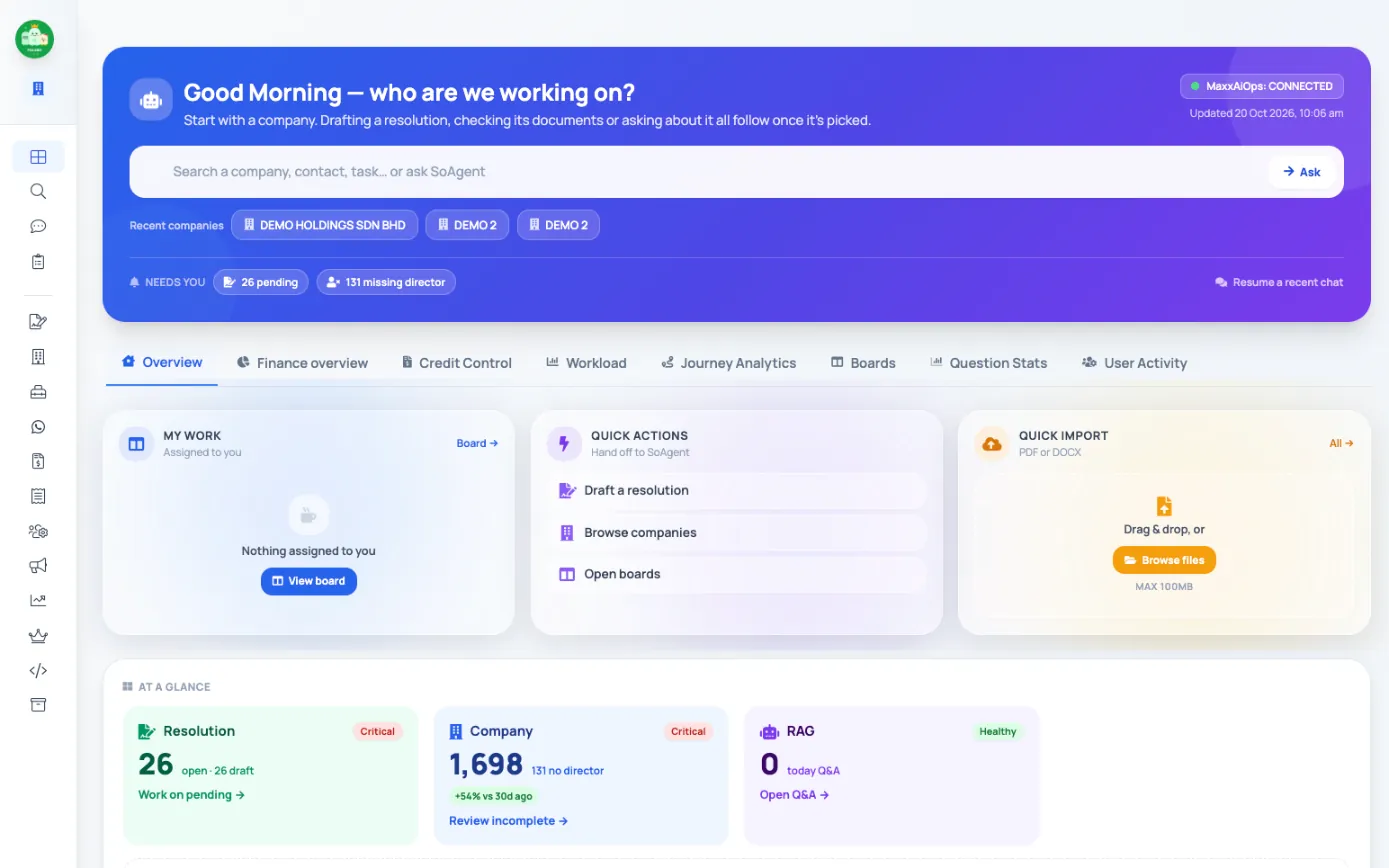Choose Open boards quick action
This screenshot has height=868, width=1389.
coord(737,574)
